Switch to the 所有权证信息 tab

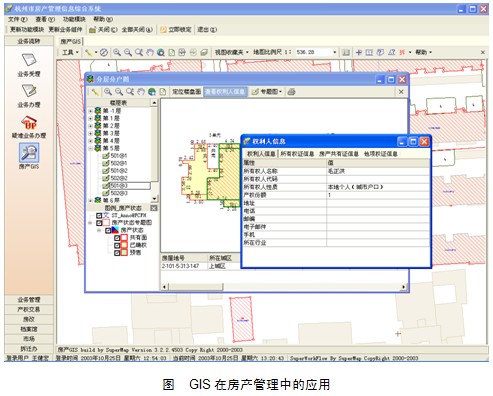pyautogui.click(x=297, y=154)
